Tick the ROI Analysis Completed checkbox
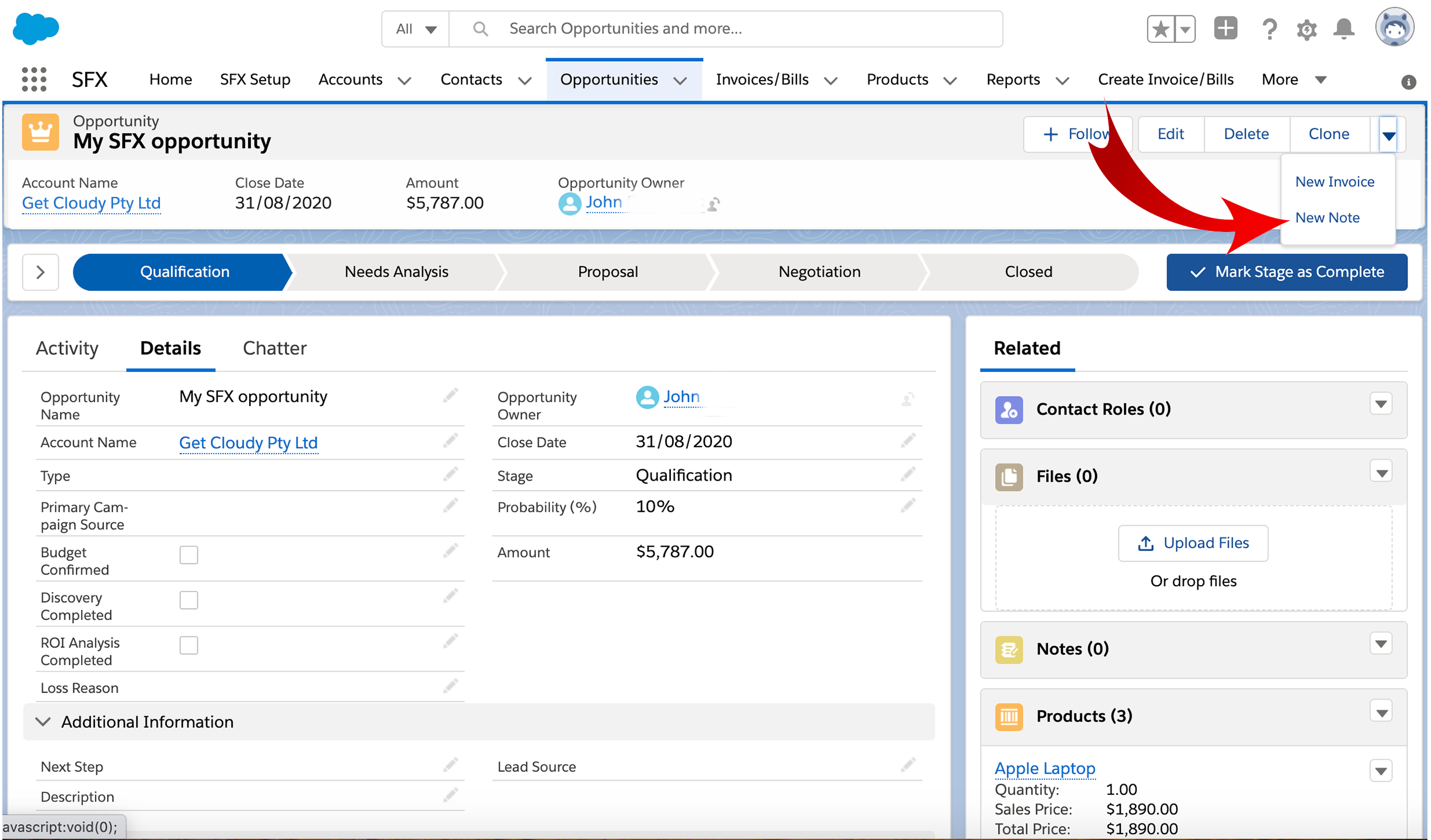The width and height of the screenshot is (1431, 840). tap(189, 645)
